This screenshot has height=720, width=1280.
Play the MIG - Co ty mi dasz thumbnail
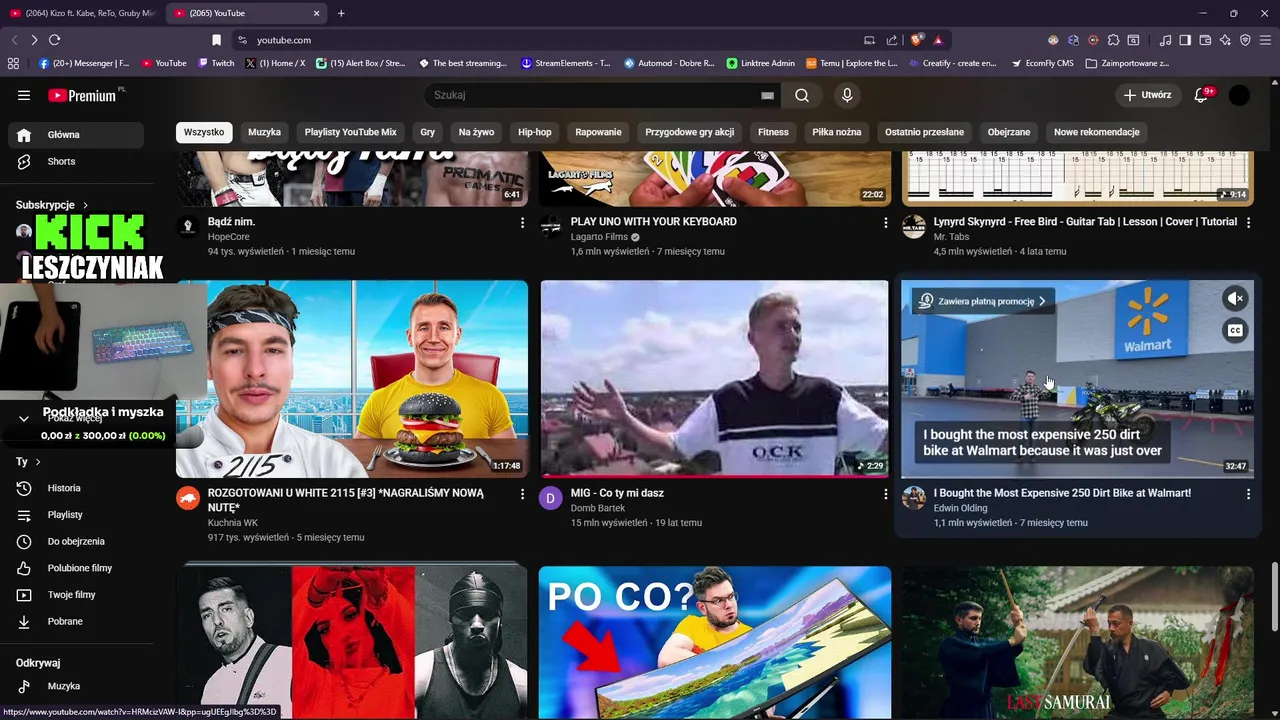point(714,378)
